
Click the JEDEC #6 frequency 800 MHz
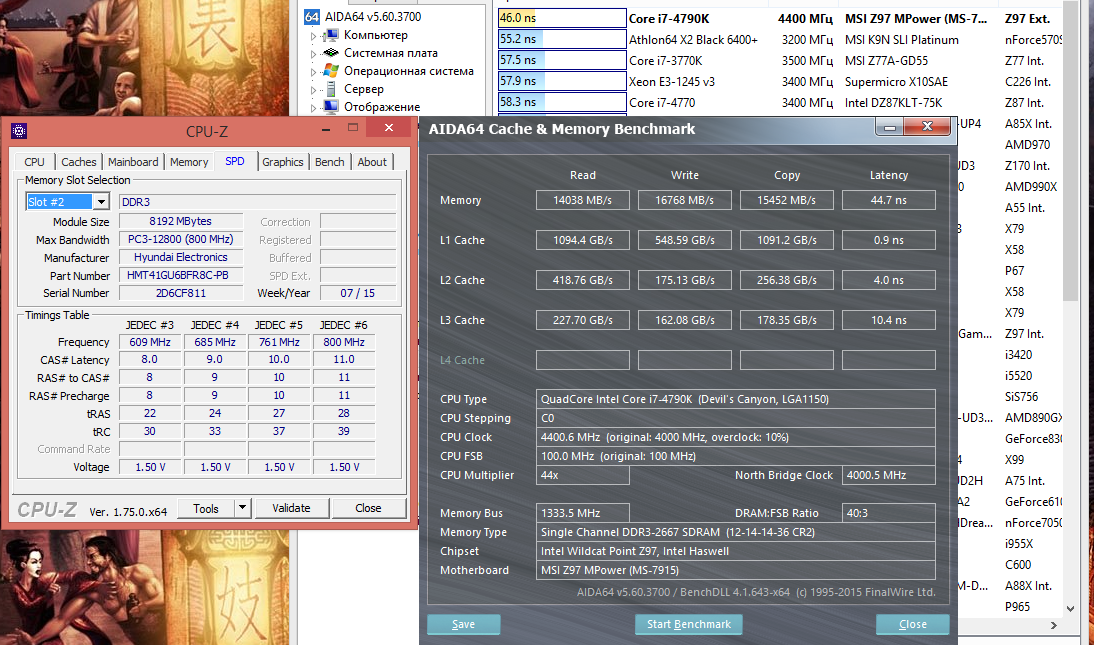click(x=344, y=342)
